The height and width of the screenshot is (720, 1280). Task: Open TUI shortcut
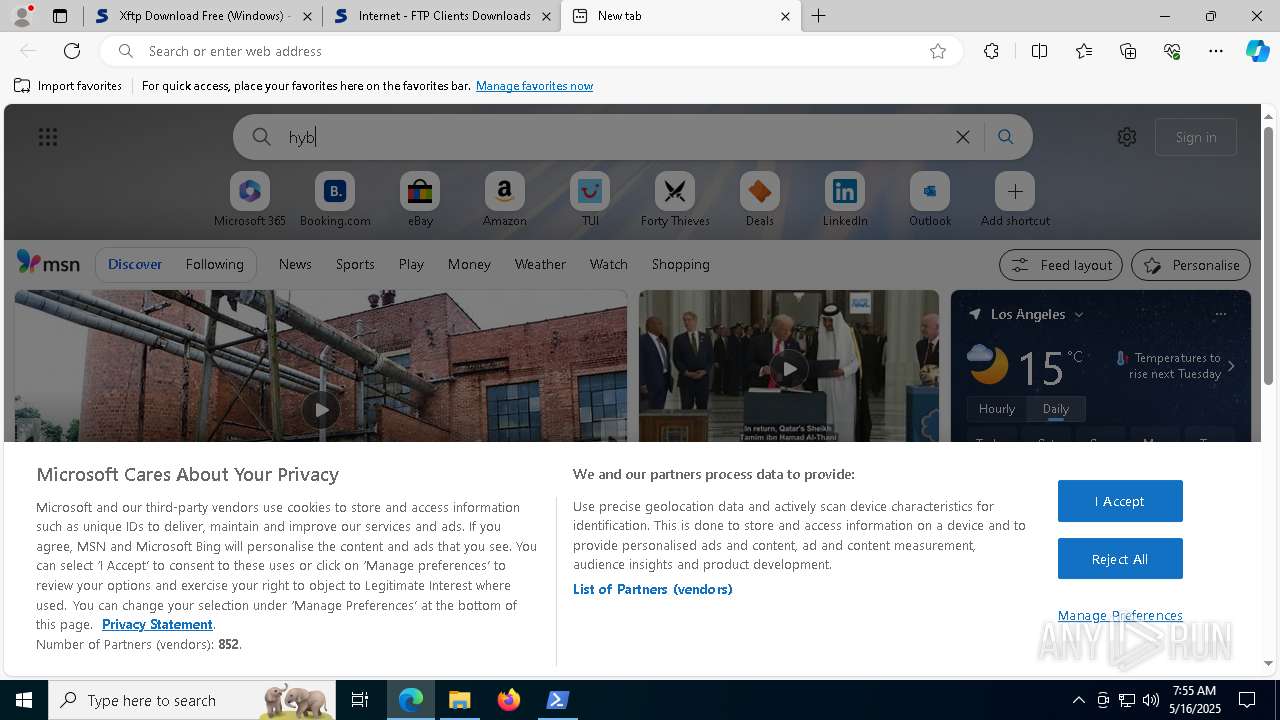[x=590, y=199]
